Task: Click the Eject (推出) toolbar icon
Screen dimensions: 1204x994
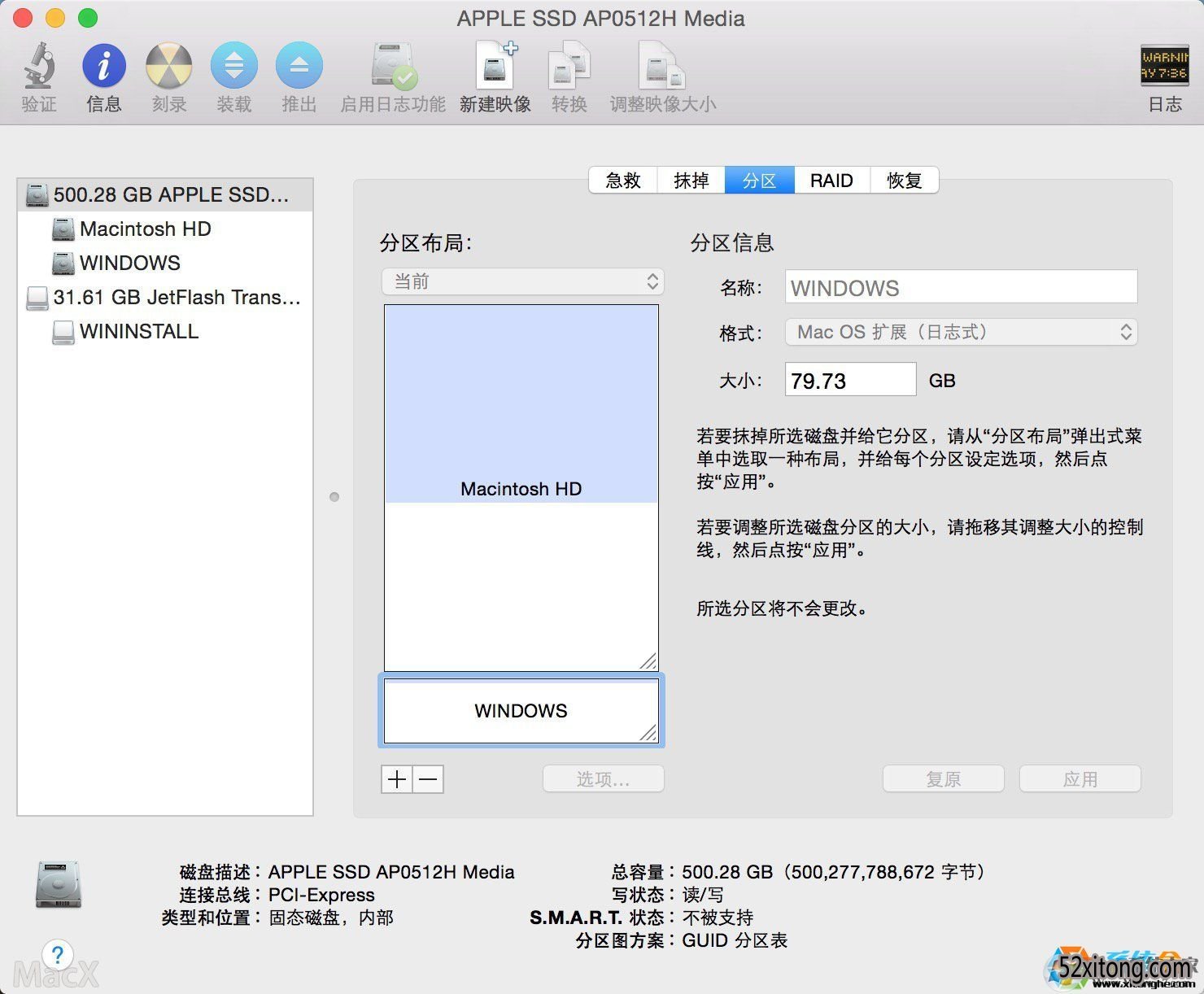Action: click(299, 66)
